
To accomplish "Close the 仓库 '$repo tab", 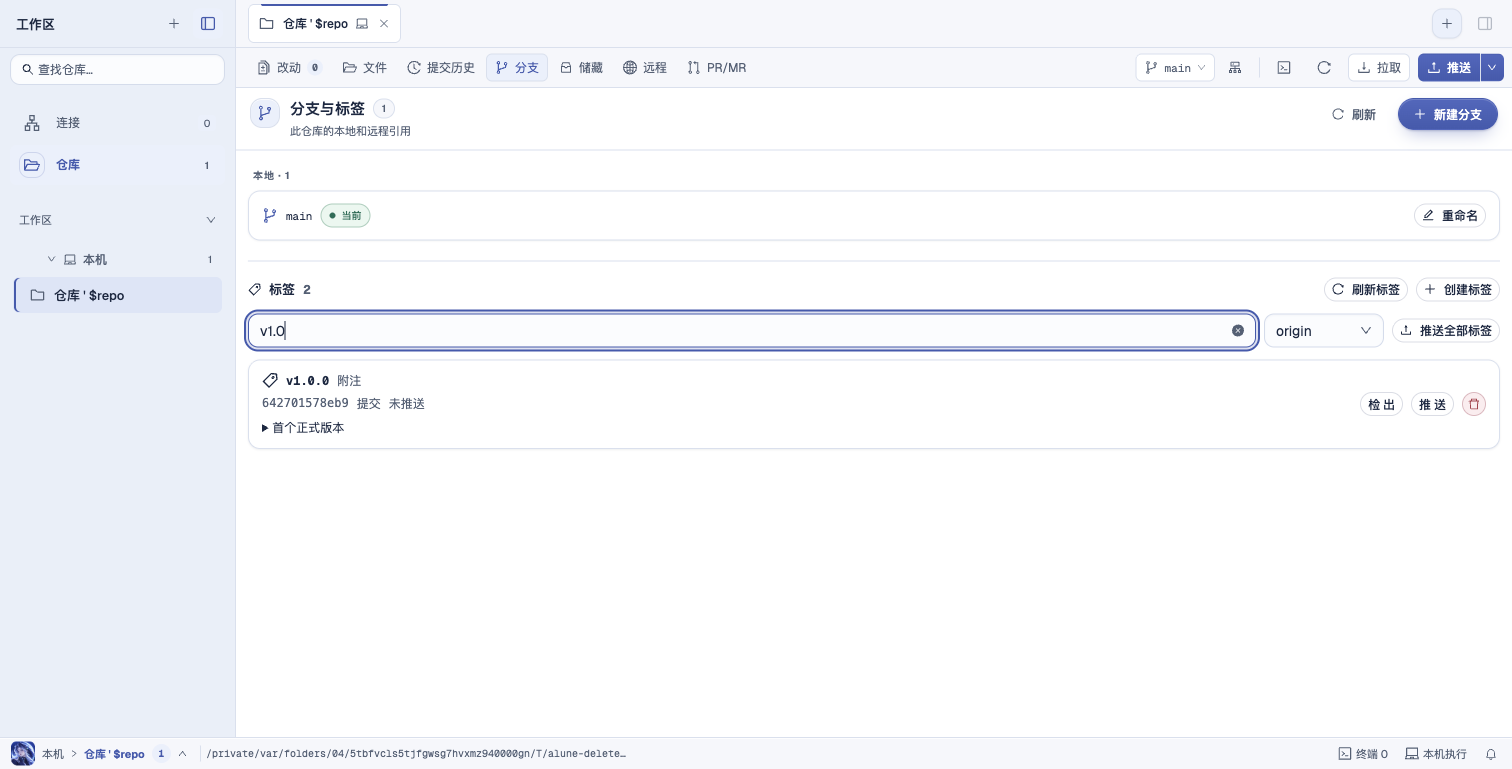I will tap(384, 23).
